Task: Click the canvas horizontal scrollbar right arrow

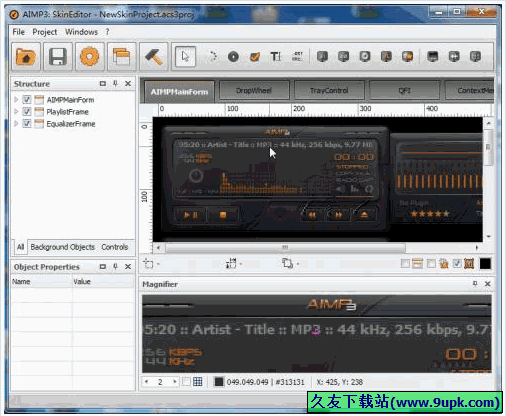Action: click(x=477, y=247)
